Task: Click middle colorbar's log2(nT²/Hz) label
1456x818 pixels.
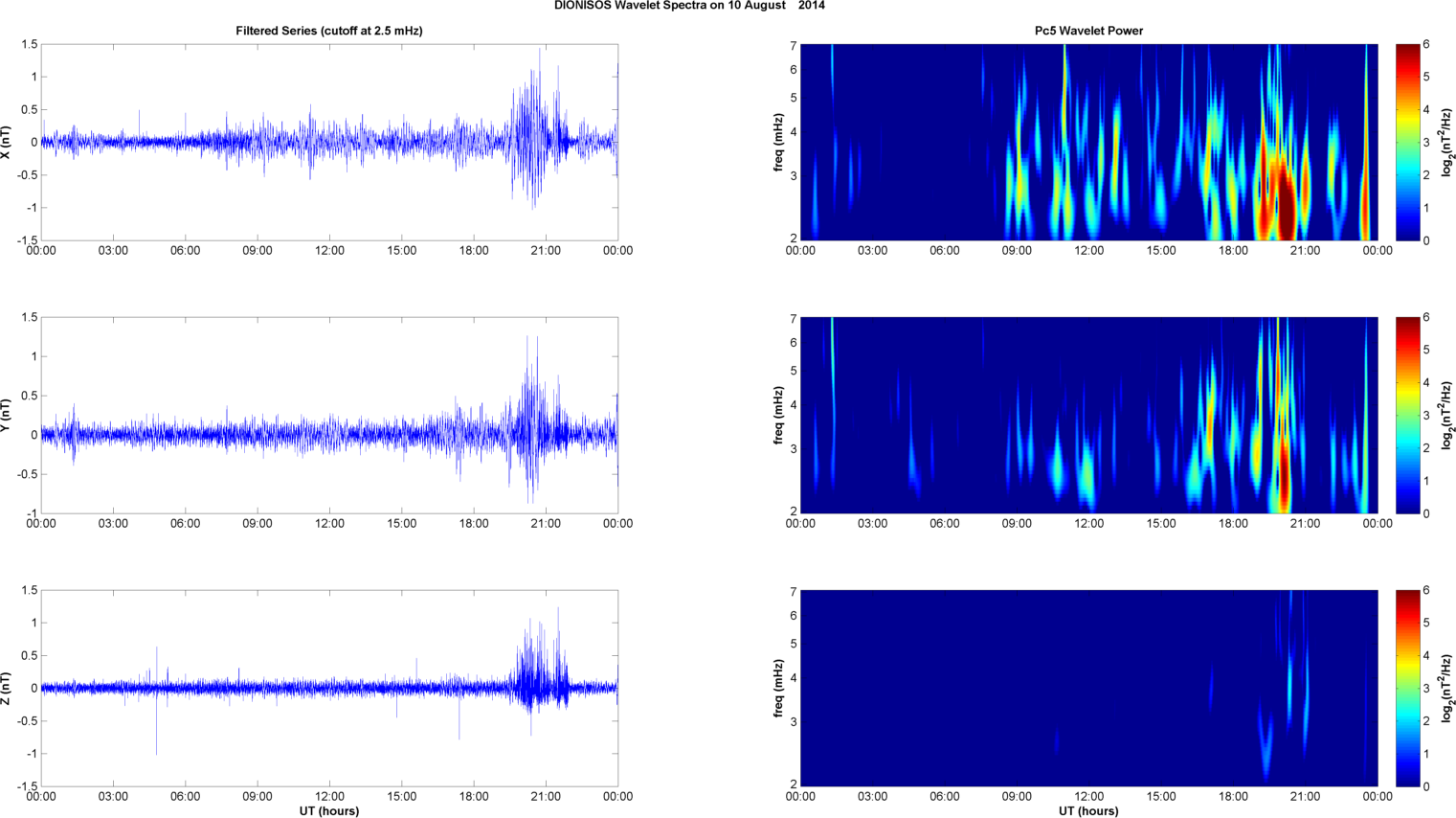Action: [1448, 415]
